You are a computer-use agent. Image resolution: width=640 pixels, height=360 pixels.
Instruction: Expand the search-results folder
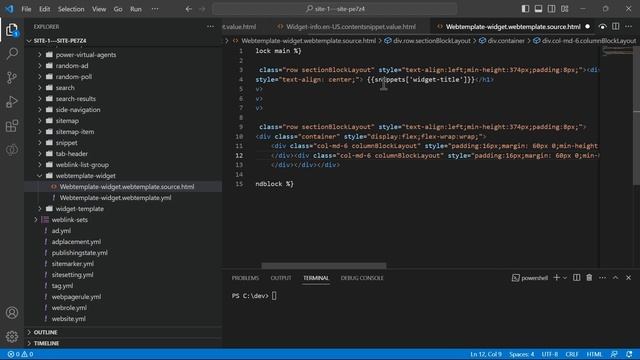click(x=76, y=99)
